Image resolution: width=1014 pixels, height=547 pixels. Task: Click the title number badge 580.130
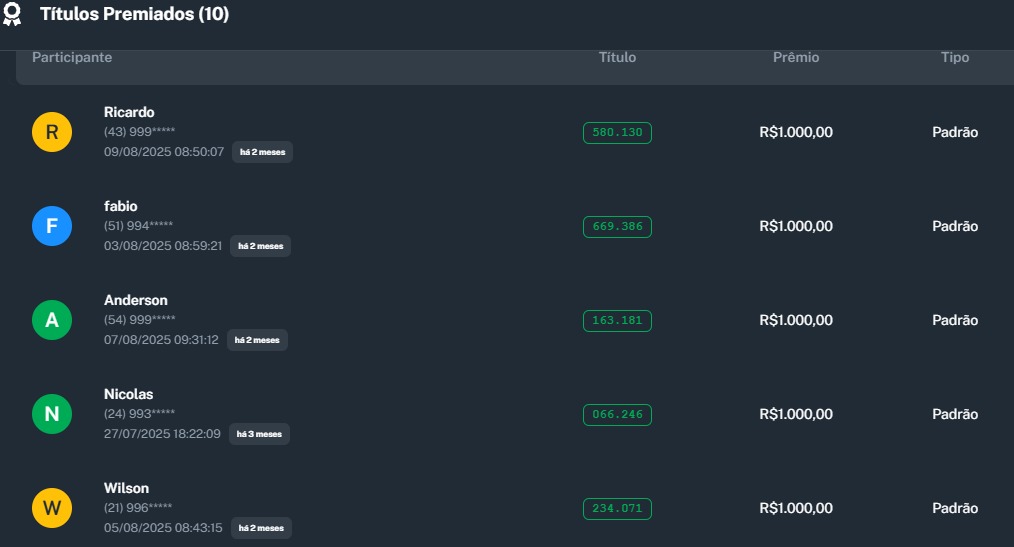617,133
